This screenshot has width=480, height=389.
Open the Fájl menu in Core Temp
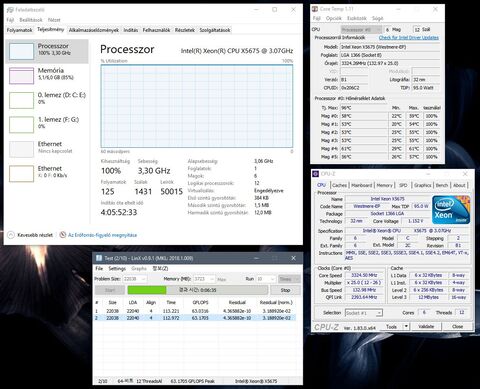click(317, 18)
